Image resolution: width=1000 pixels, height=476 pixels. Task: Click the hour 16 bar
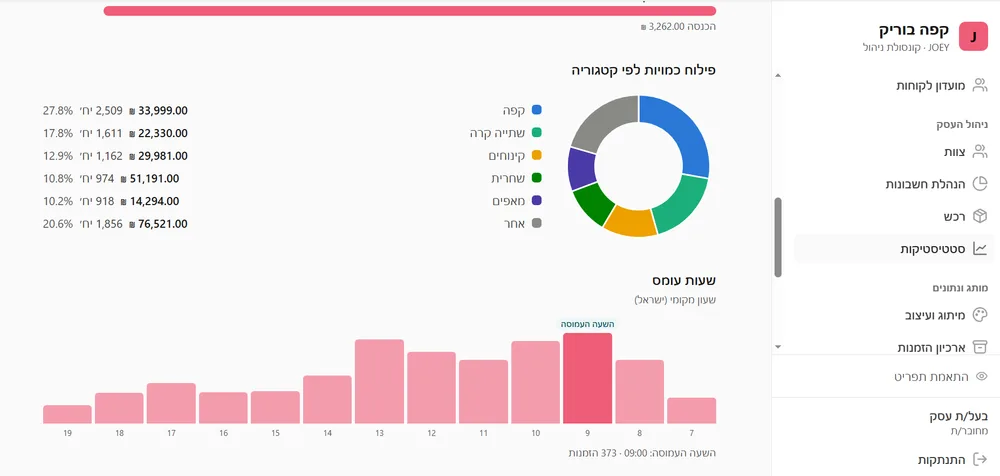(223, 408)
